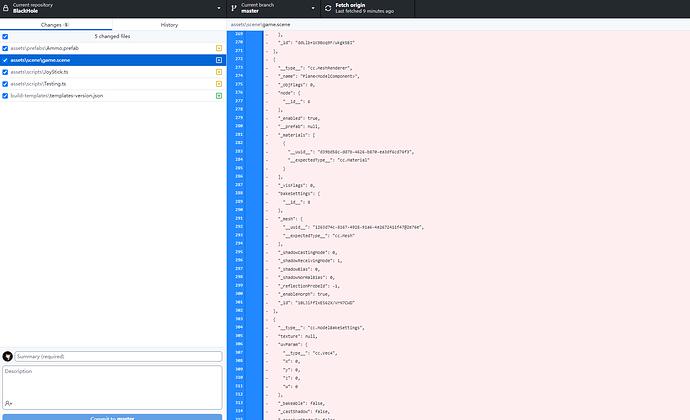Click the '5 changed files' label
The height and width of the screenshot is (420, 690).
(112, 37)
